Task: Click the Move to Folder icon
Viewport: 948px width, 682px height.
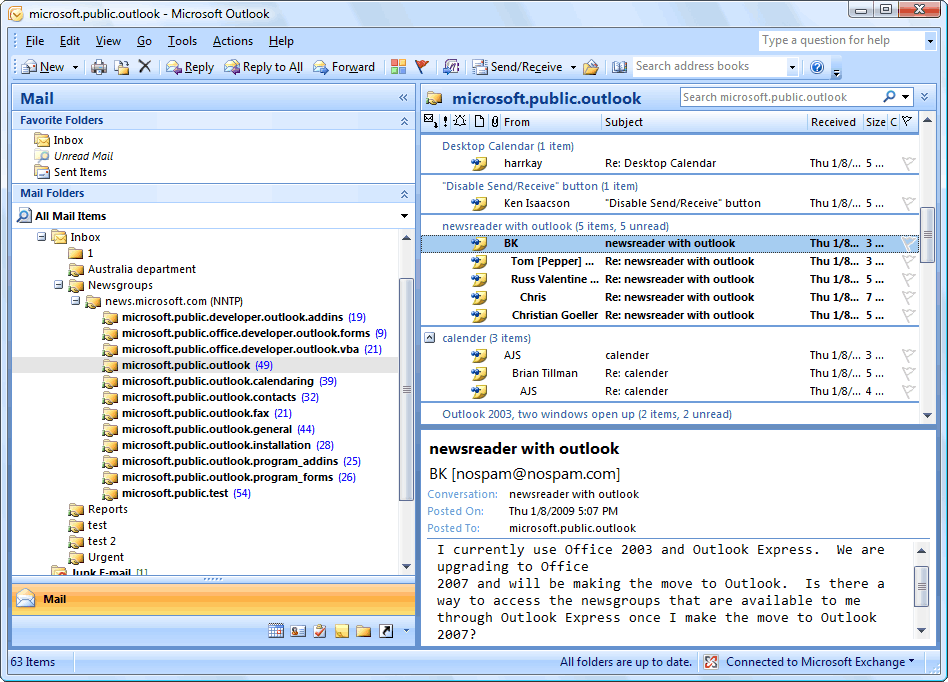Action: coord(122,67)
